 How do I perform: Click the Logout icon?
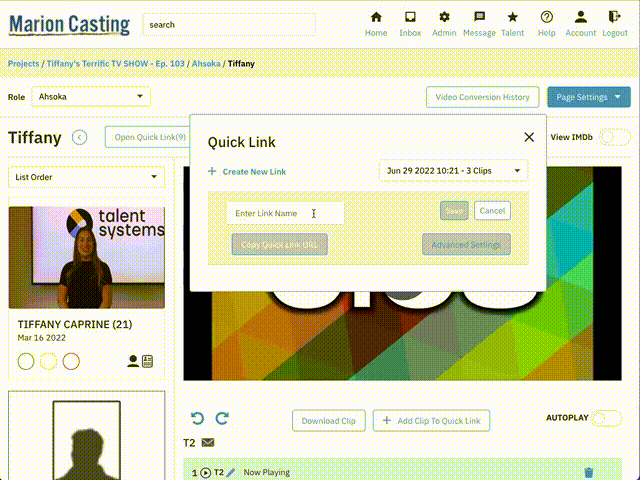click(x=614, y=18)
